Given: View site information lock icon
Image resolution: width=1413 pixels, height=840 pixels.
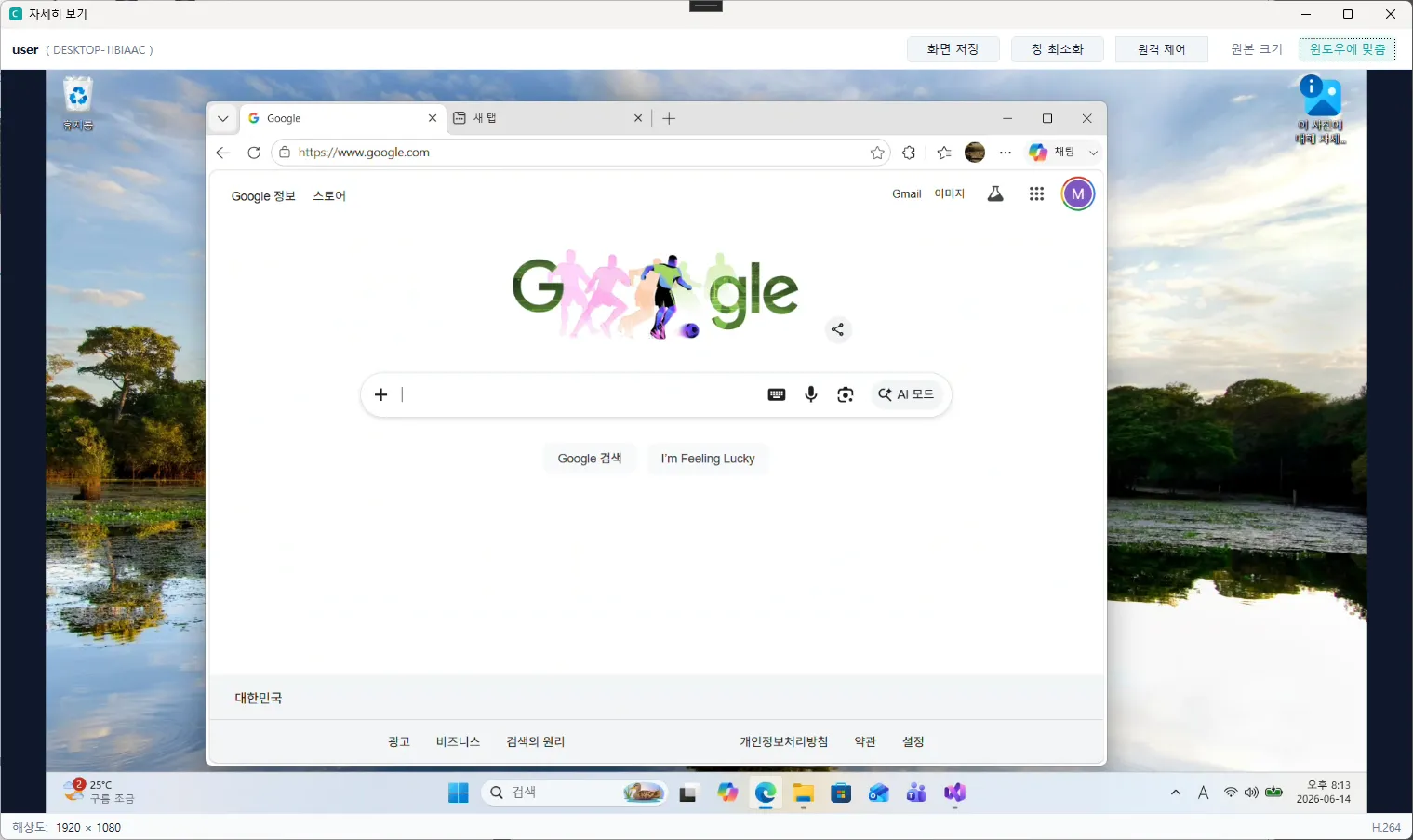Looking at the screenshot, I should click(x=285, y=153).
